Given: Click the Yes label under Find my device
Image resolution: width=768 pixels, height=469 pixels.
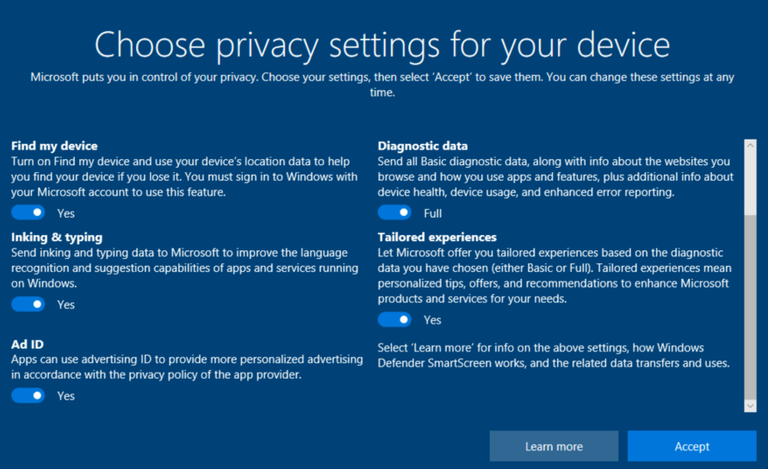Looking at the screenshot, I should (66, 213).
